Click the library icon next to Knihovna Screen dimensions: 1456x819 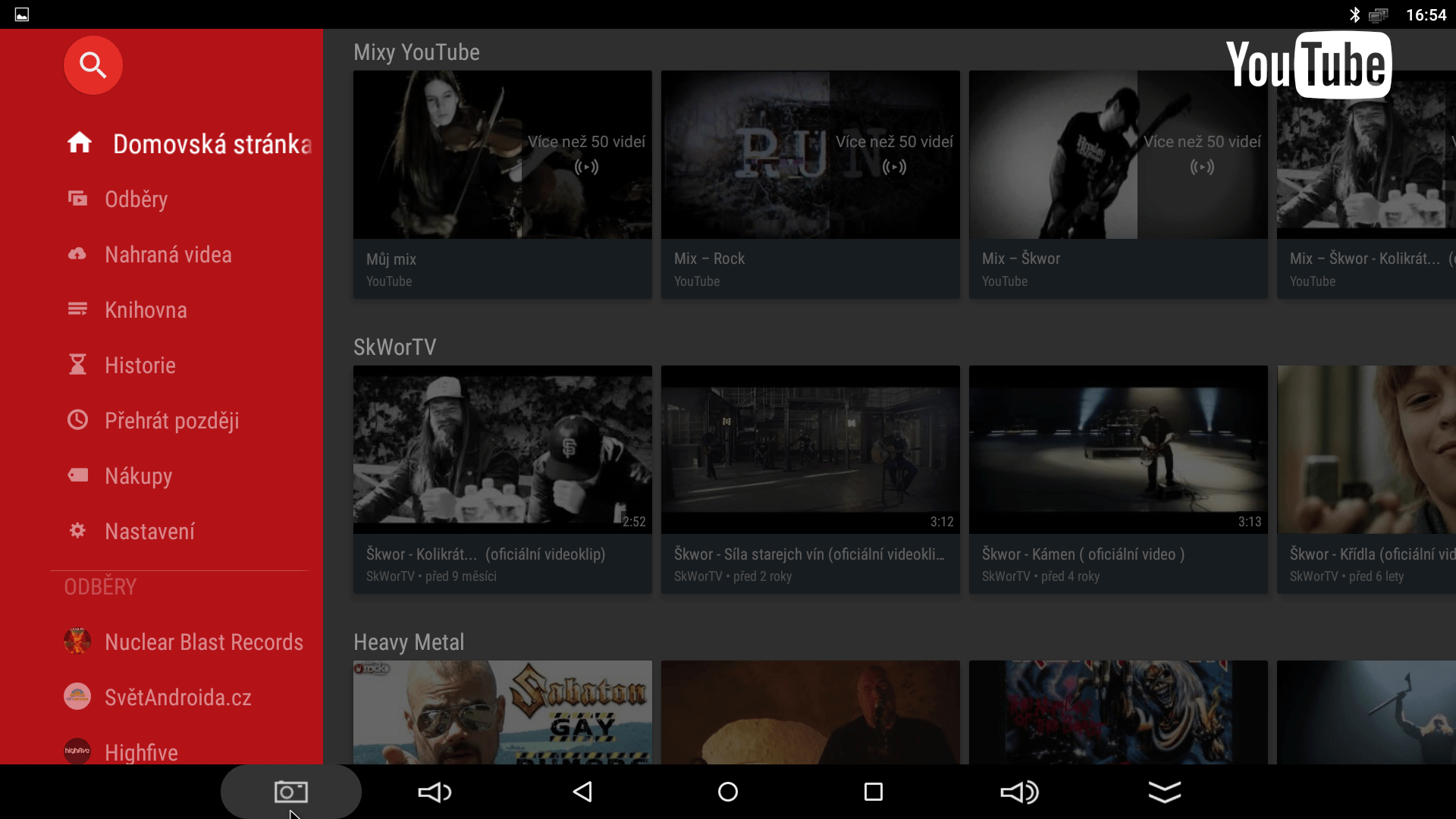77,309
